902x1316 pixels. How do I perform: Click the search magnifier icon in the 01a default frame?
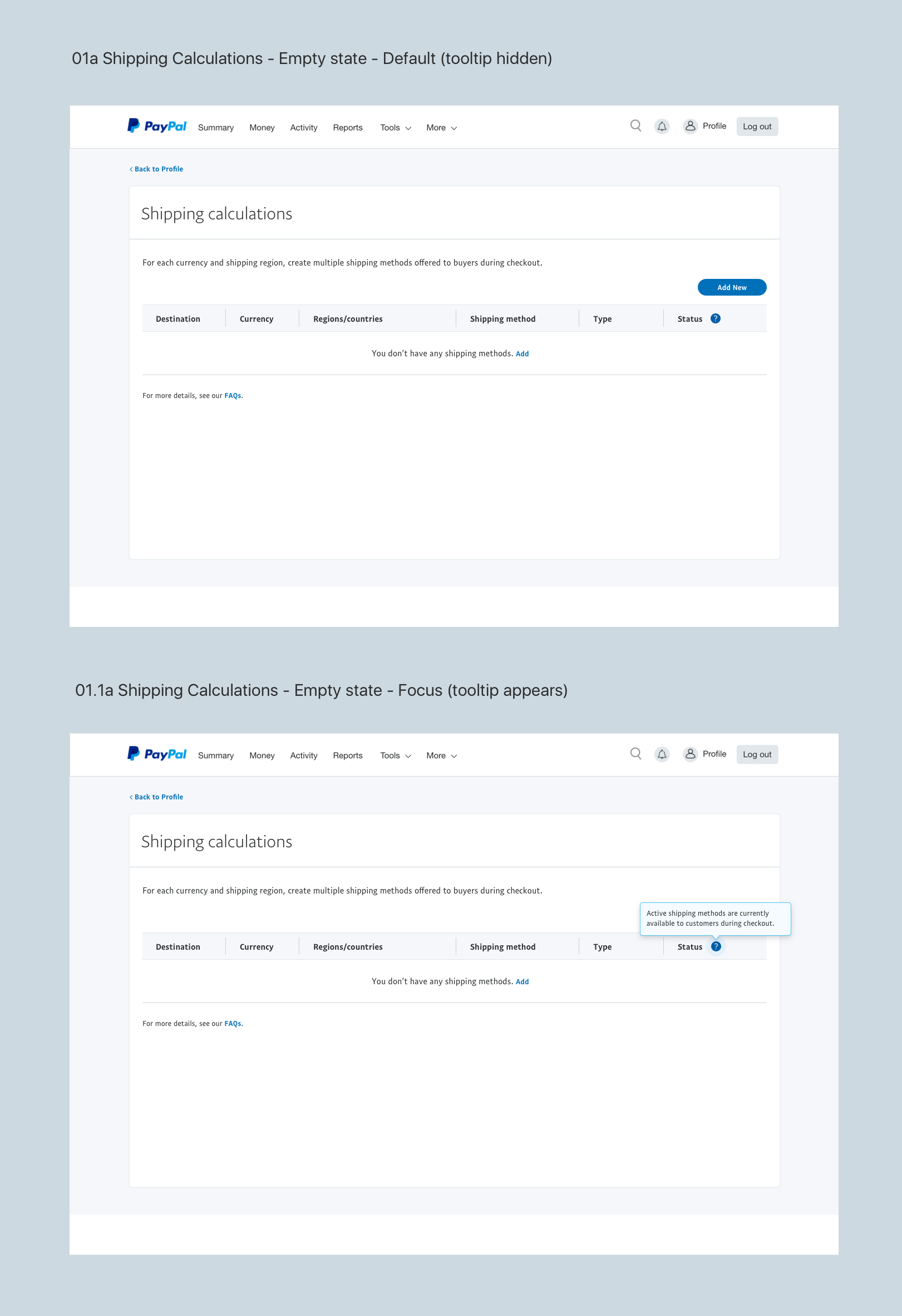pyautogui.click(x=635, y=126)
